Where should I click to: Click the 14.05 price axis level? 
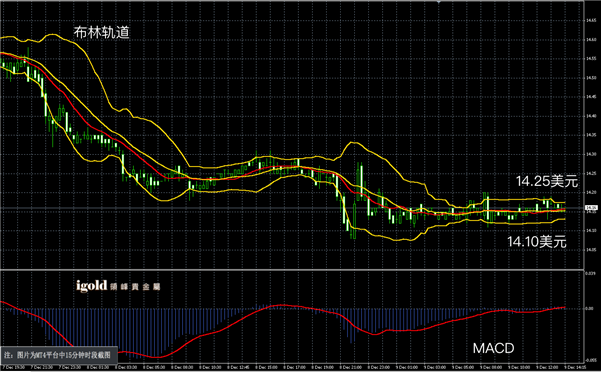point(591,250)
